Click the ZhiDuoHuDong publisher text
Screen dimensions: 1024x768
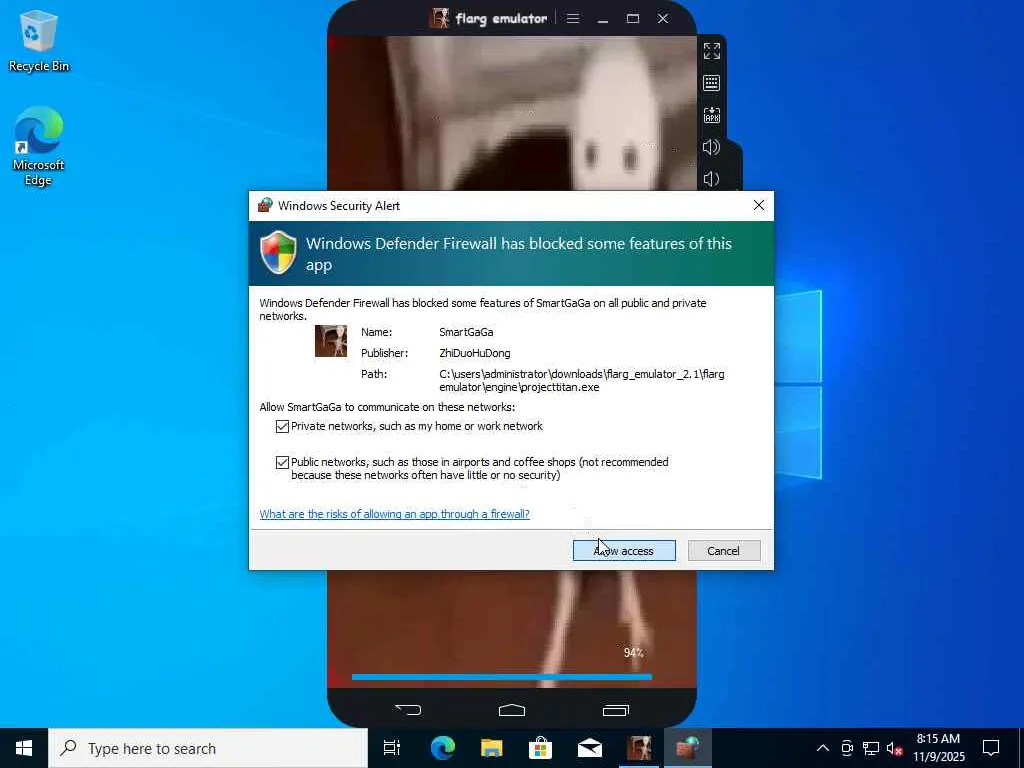(475, 353)
